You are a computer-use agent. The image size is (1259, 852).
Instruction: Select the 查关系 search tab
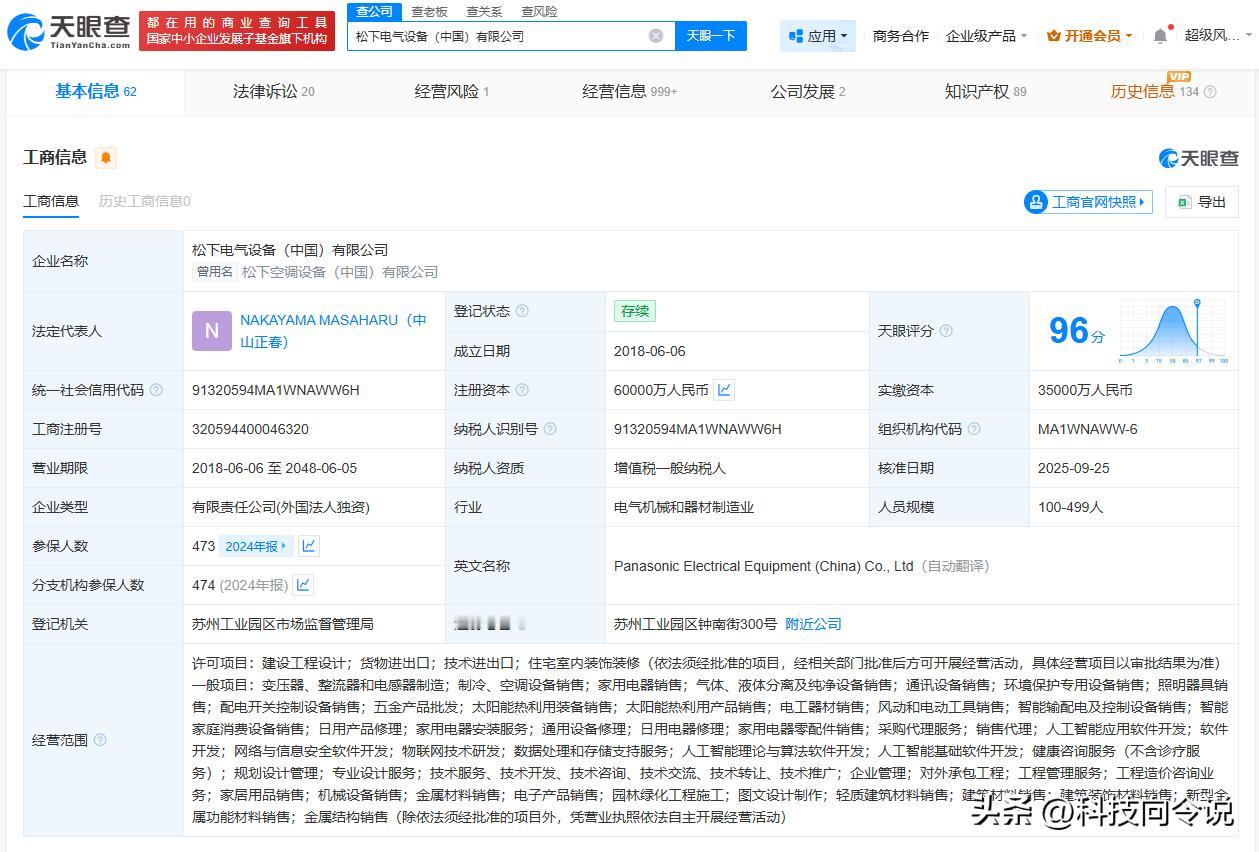coord(484,12)
